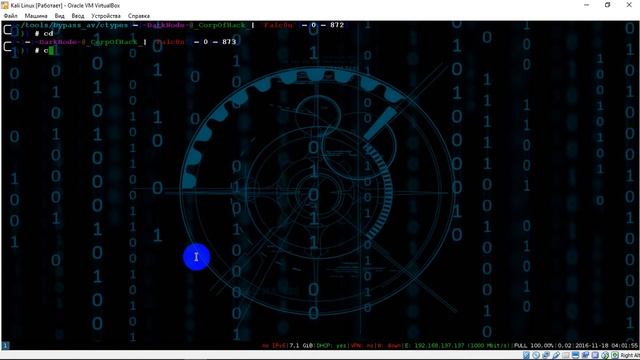Viewport: 640px width, 360px height.
Task: Minimize the VirtualBox window
Action: tap(587, 5)
